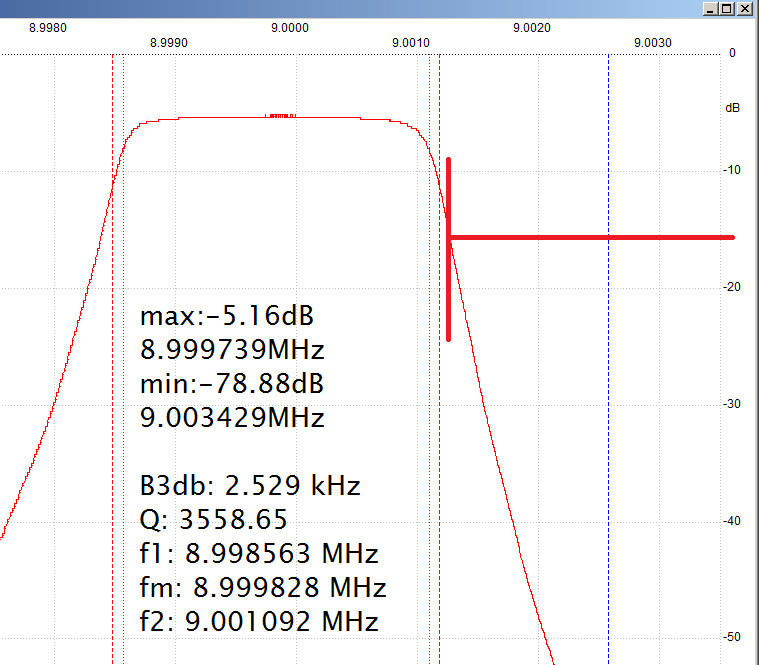This screenshot has height=665, width=759.
Task: Click the fm: 8.999828 MHz value
Action: click(x=262, y=587)
